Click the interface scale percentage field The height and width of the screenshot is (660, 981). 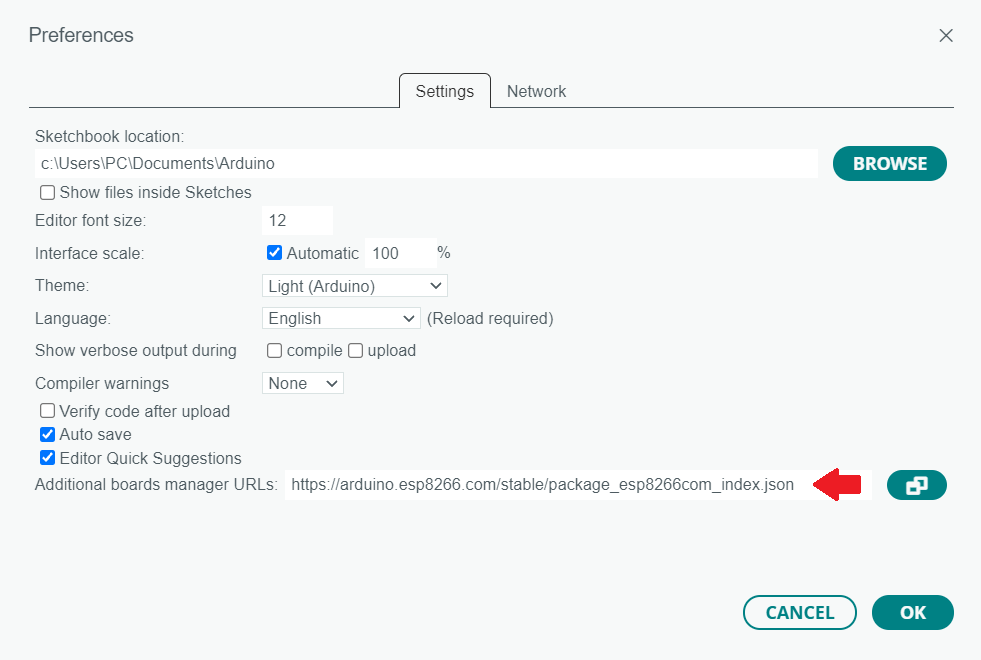pyautogui.click(x=398, y=253)
